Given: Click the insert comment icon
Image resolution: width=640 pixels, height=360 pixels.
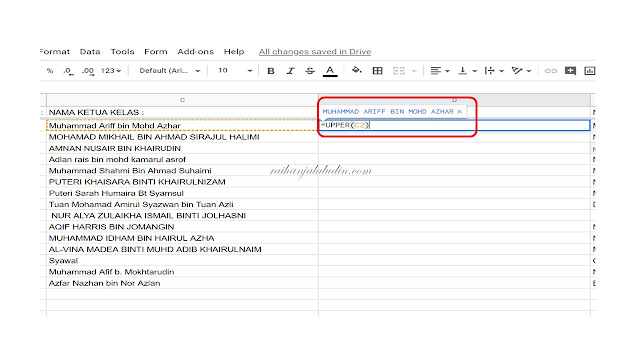Looking at the screenshot, I should click(570, 71).
